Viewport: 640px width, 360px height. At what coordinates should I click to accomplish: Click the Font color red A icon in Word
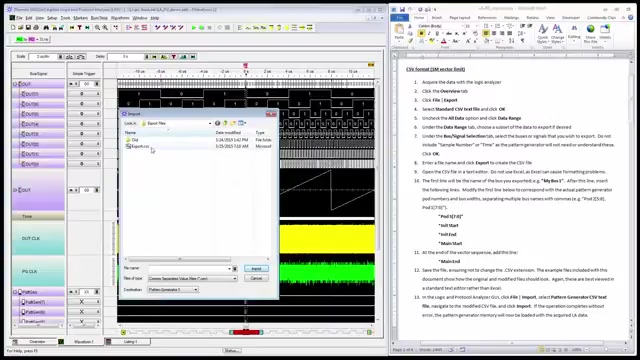(x=444, y=41)
